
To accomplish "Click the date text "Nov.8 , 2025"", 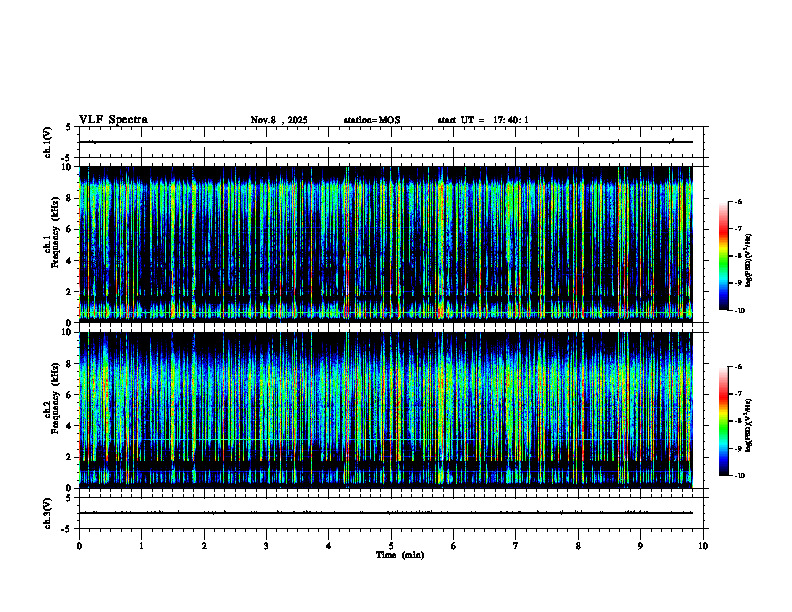I will (279, 120).
